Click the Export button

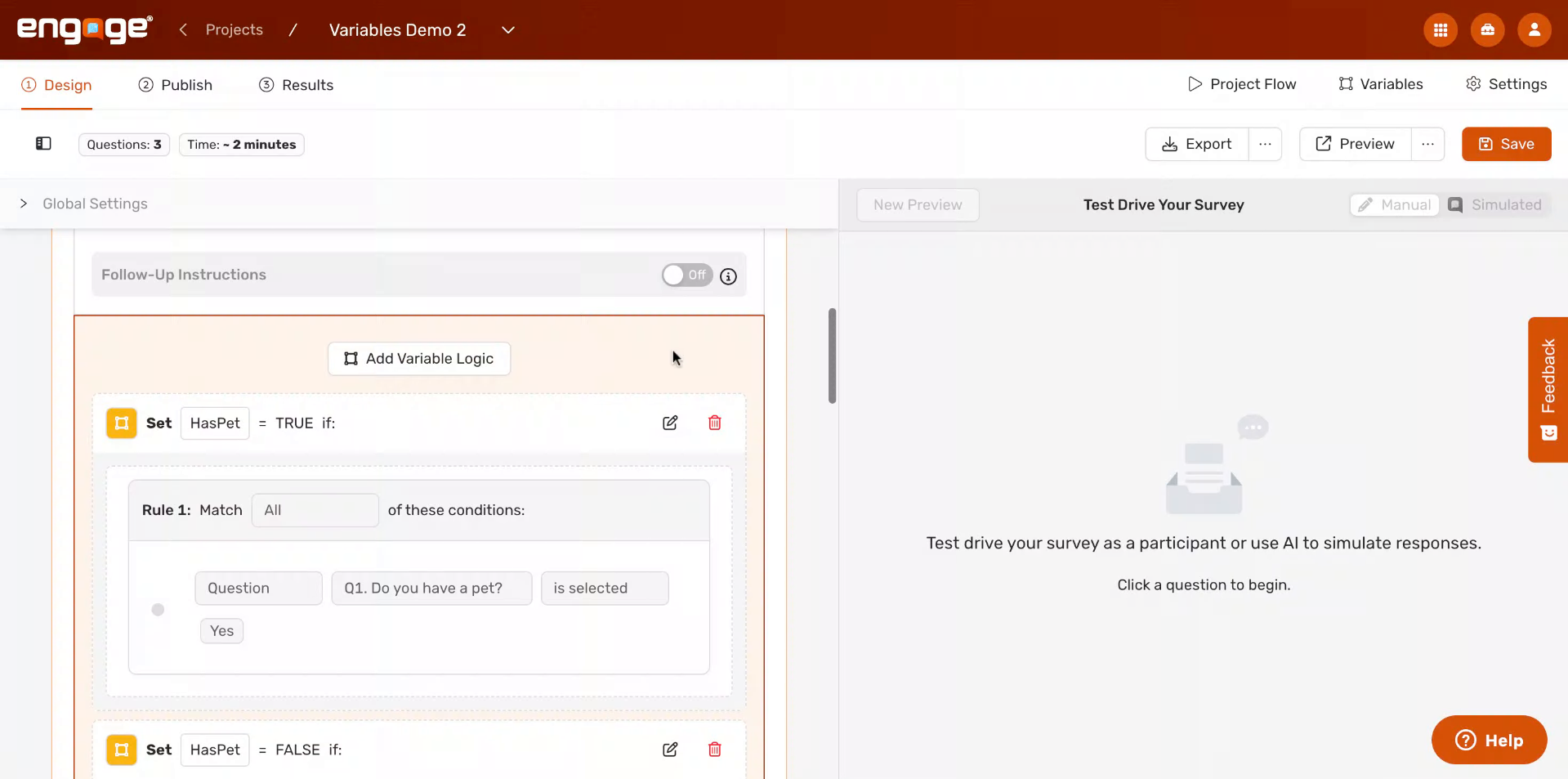click(x=1196, y=144)
